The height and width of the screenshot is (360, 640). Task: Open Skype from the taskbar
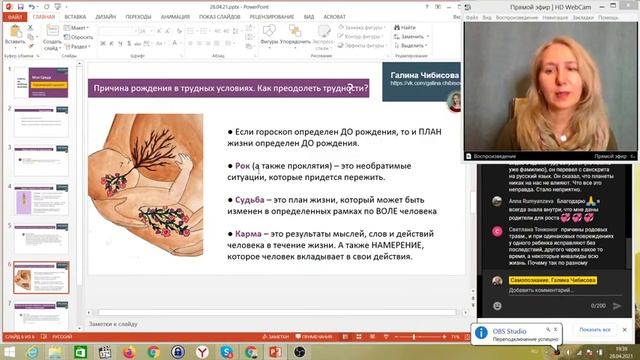coord(227,352)
